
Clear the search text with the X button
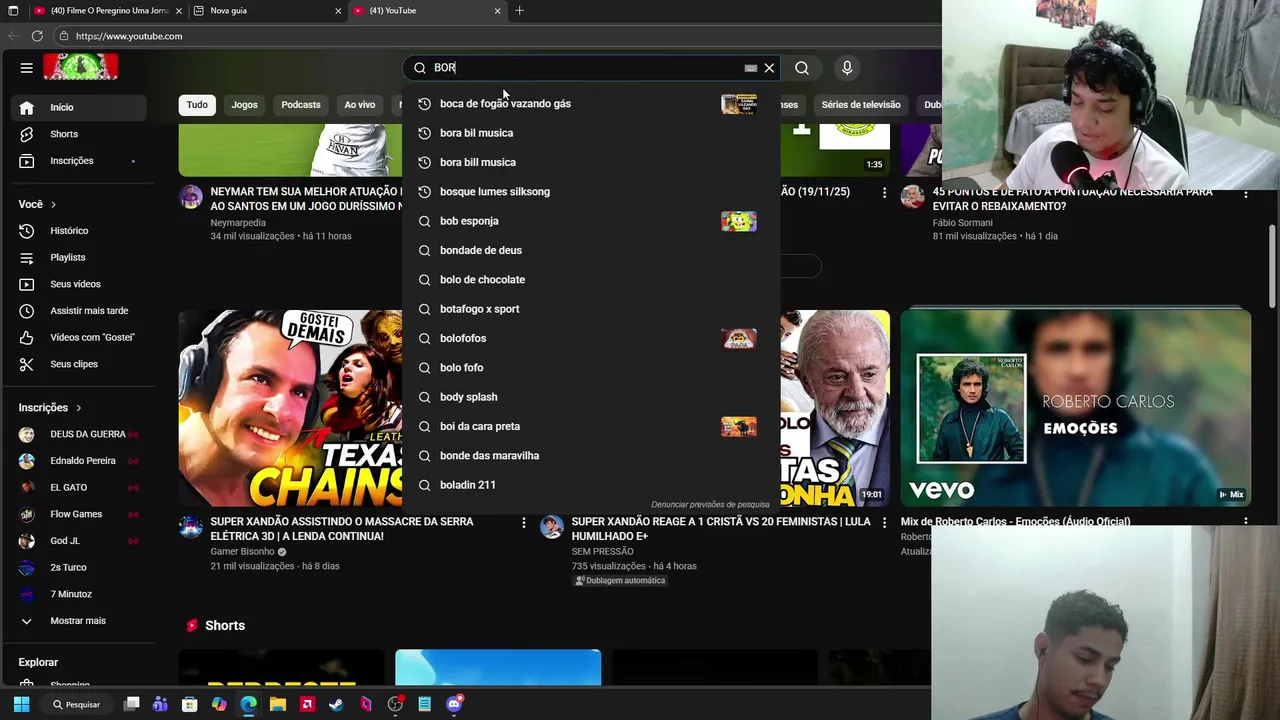(x=769, y=68)
